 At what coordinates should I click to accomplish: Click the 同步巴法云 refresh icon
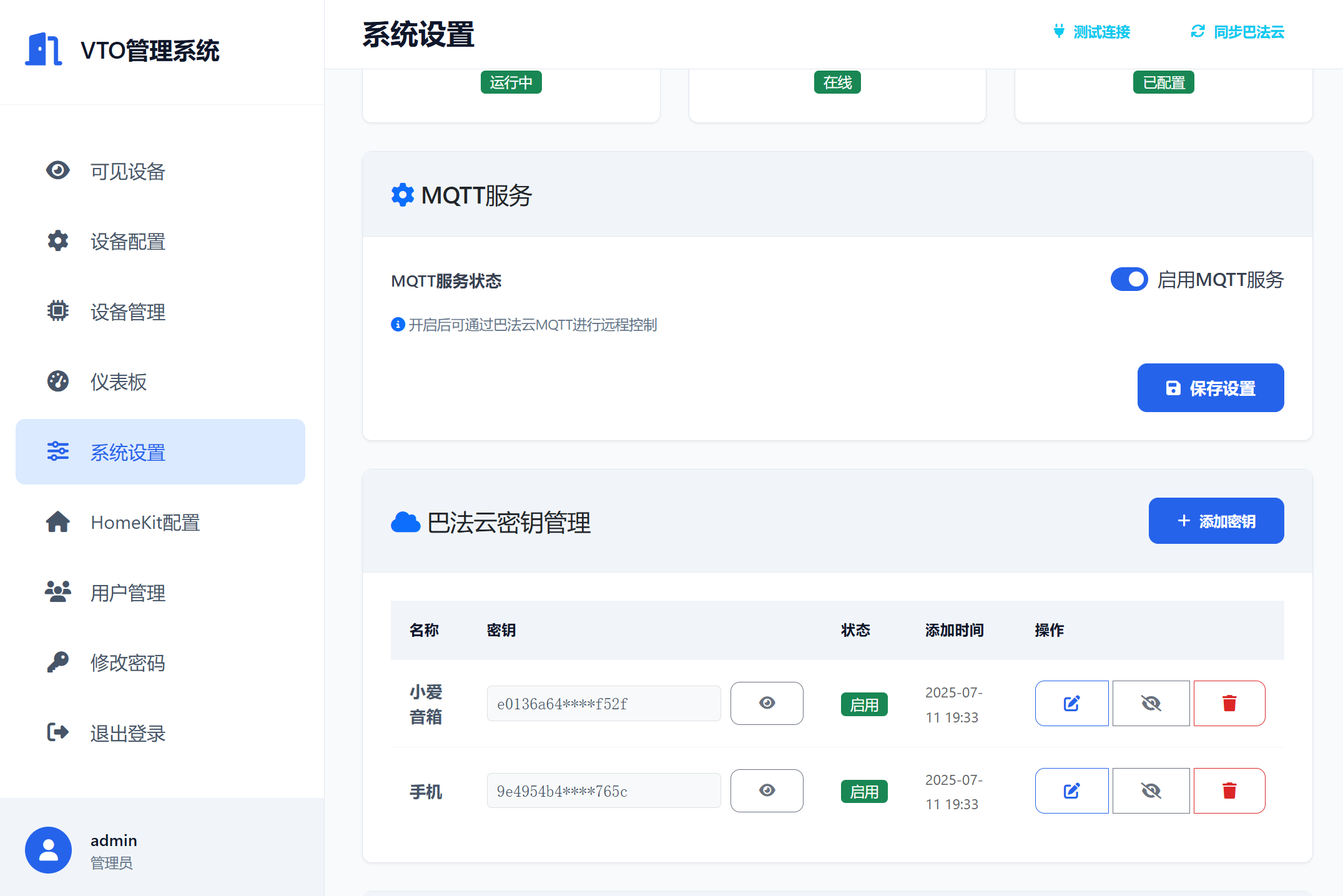tap(1198, 31)
